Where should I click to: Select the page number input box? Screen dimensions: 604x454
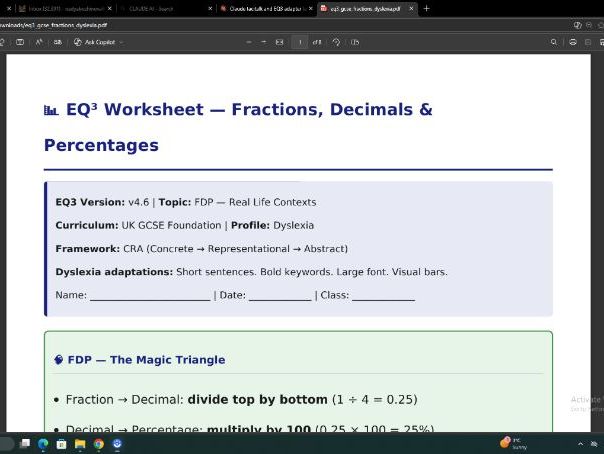tap(300, 42)
